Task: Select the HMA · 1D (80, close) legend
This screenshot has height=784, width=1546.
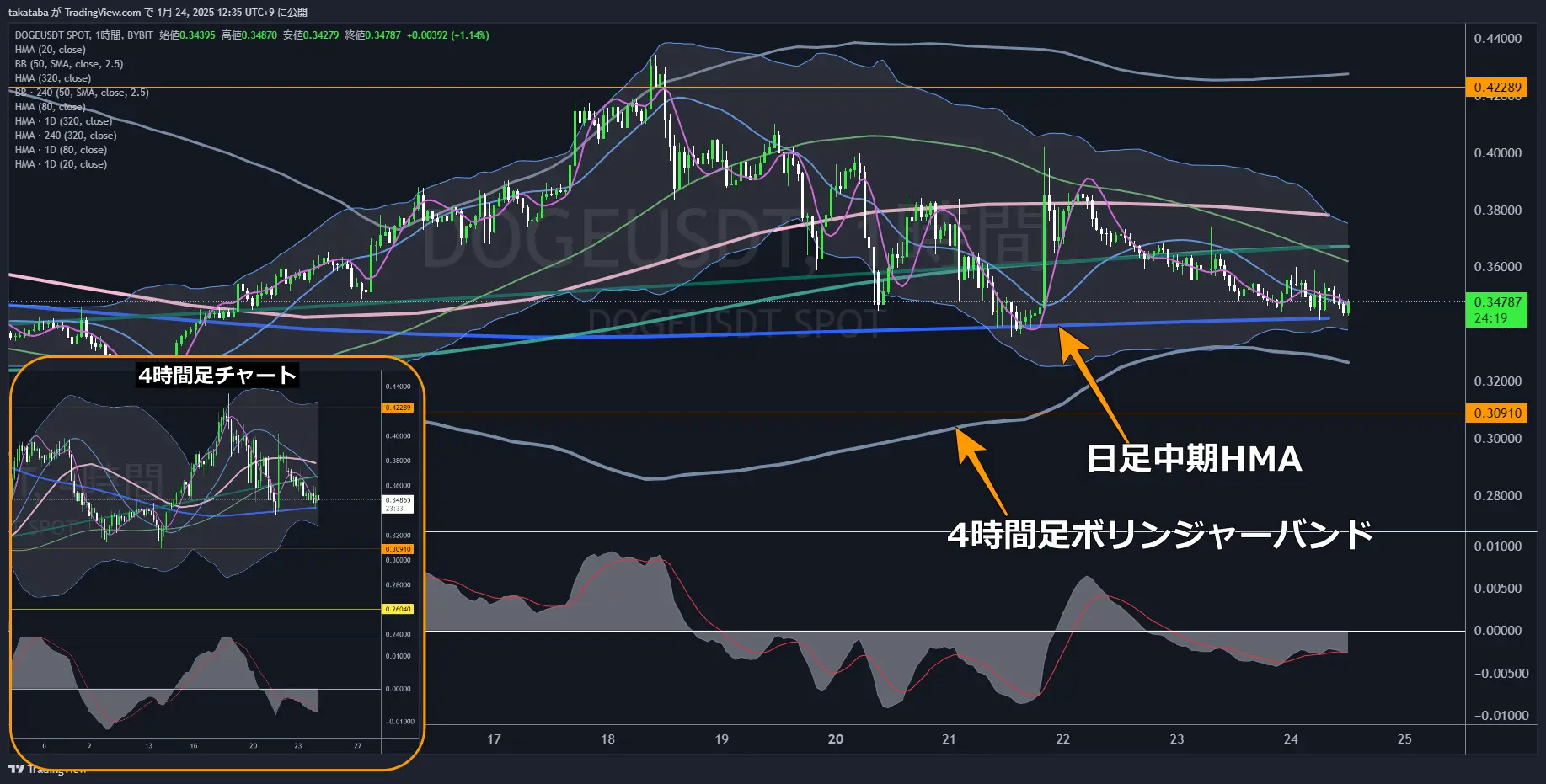Action: 61,150
